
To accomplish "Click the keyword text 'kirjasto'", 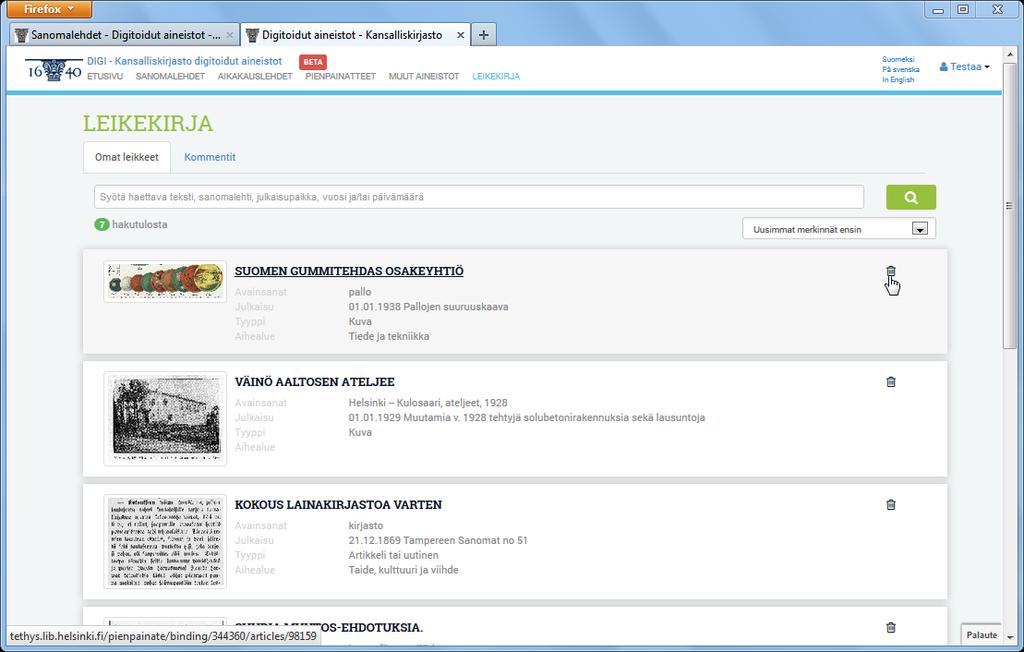I will [366, 526].
